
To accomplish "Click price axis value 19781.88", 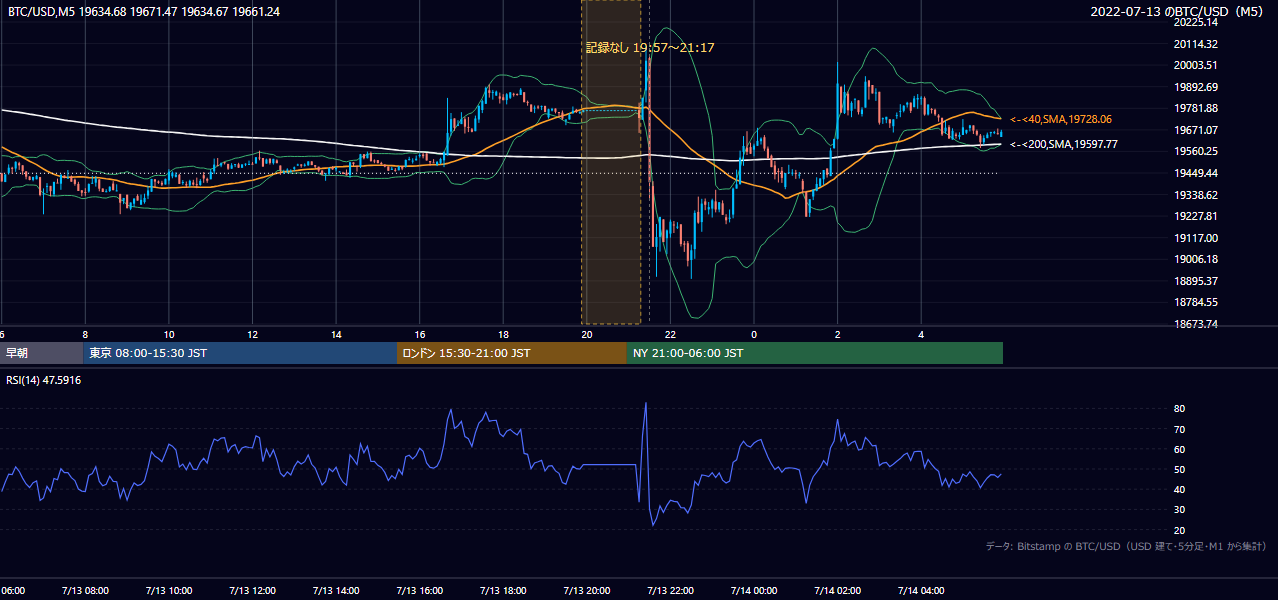I will tap(1196, 108).
